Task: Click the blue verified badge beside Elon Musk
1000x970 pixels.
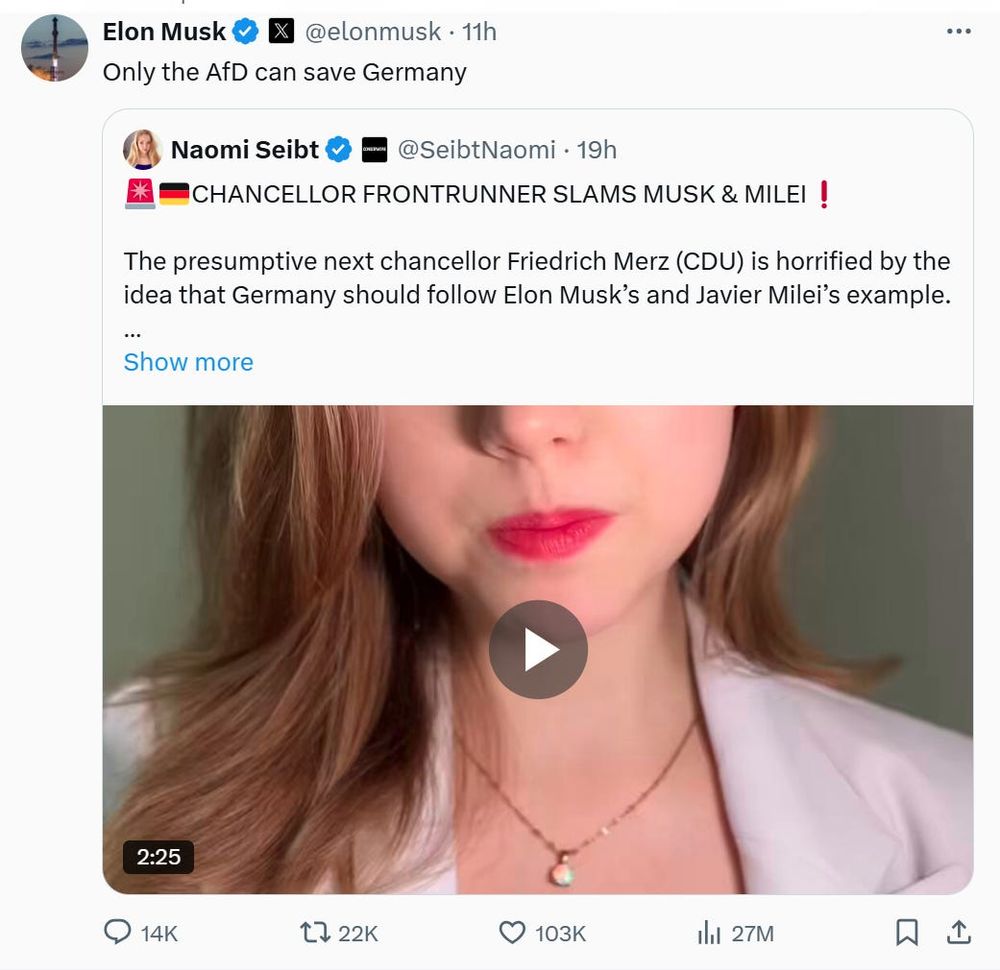Action: (x=246, y=32)
